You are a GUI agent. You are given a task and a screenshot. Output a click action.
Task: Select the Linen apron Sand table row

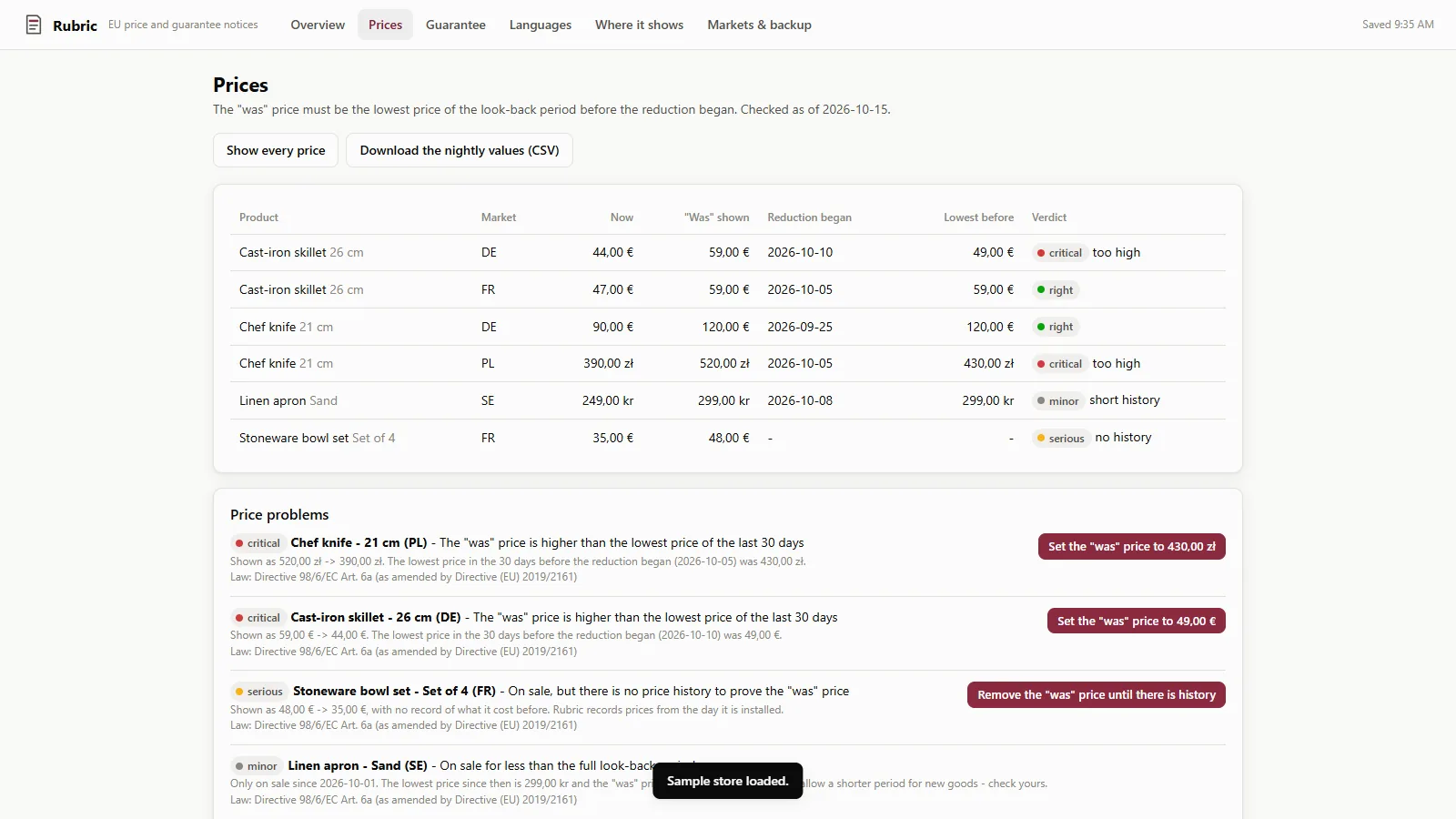coord(728,400)
